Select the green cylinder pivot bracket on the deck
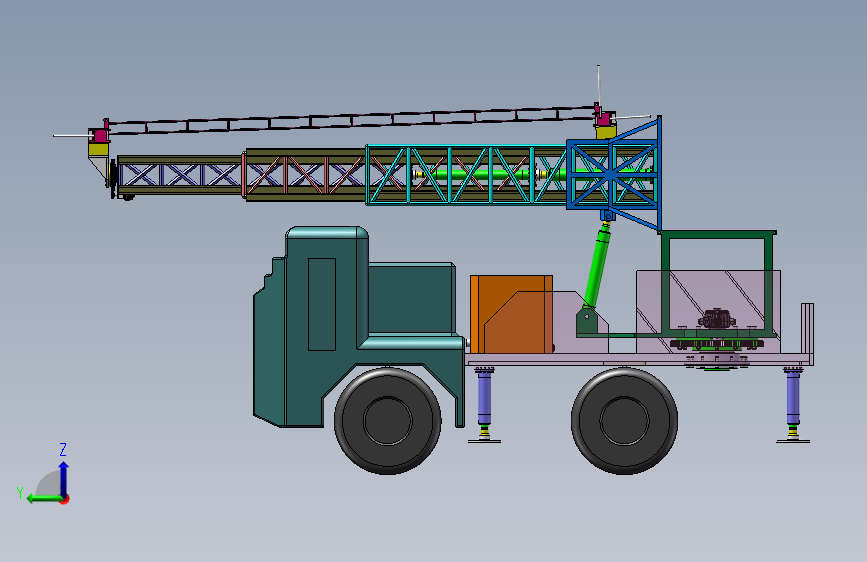867x562 pixels. point(587,322)
